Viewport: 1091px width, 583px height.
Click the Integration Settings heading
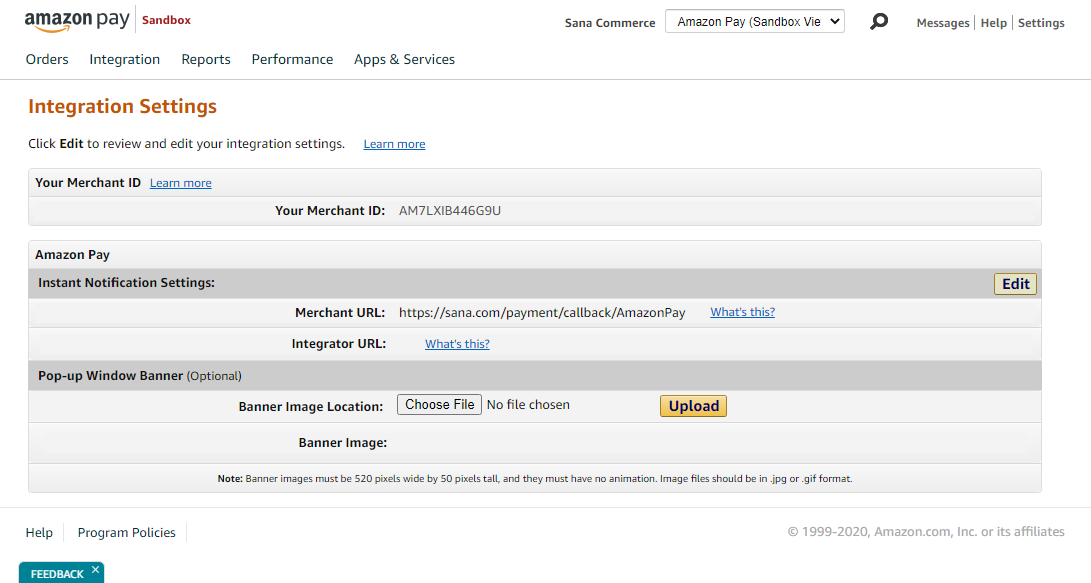point(122,106)
